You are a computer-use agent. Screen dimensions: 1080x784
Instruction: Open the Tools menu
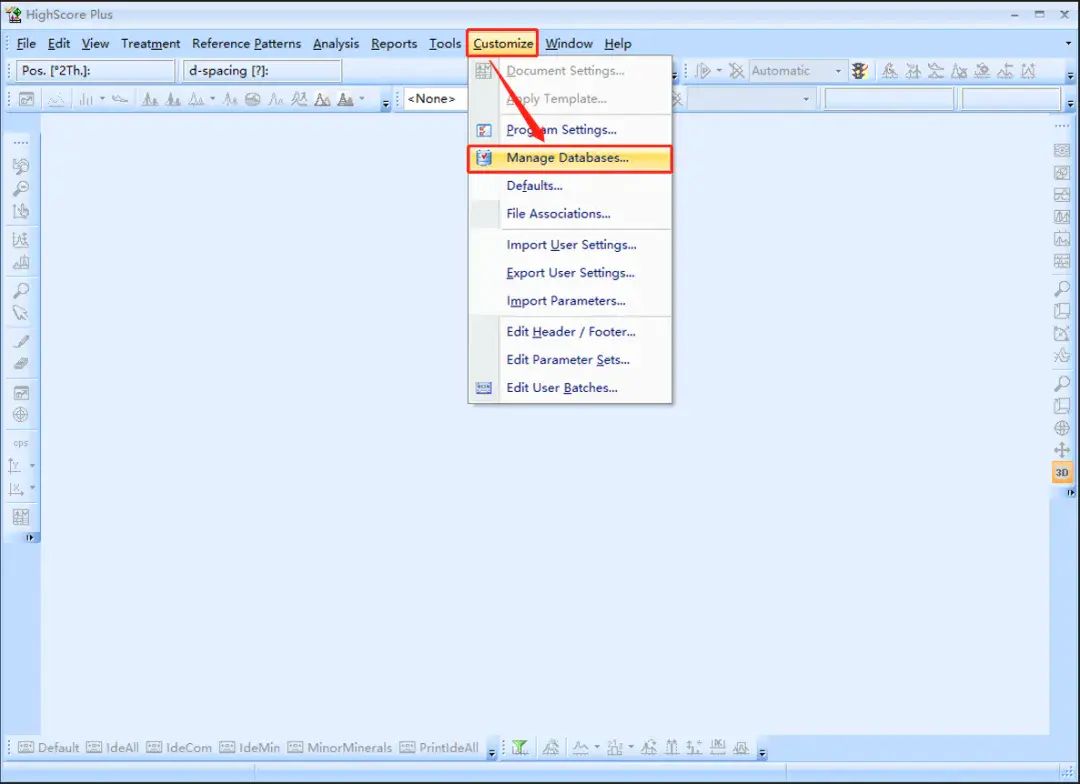pos(445,43)
